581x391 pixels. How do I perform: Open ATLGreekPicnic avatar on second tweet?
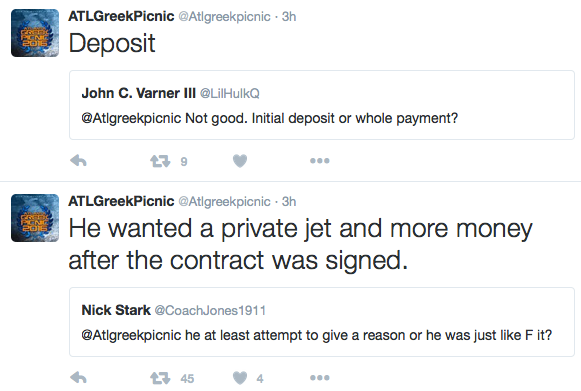(35, 218)
